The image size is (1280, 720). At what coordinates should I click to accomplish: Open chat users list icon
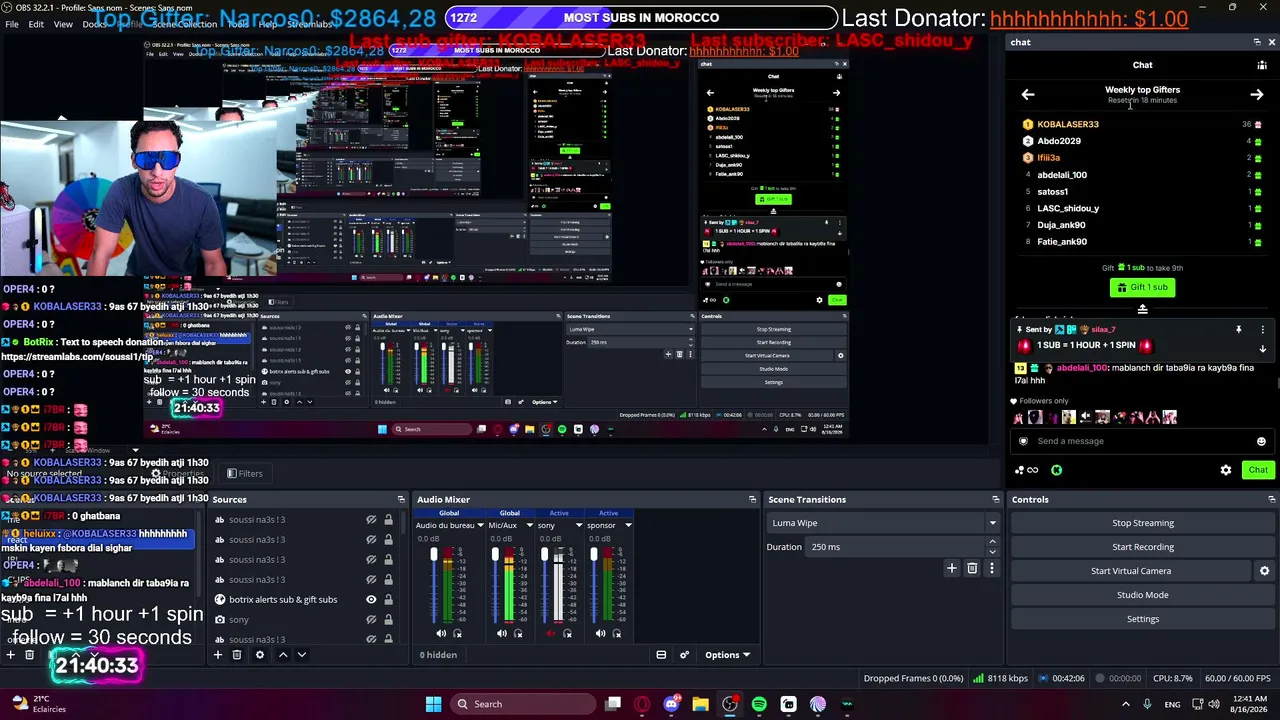[1262, 65]
